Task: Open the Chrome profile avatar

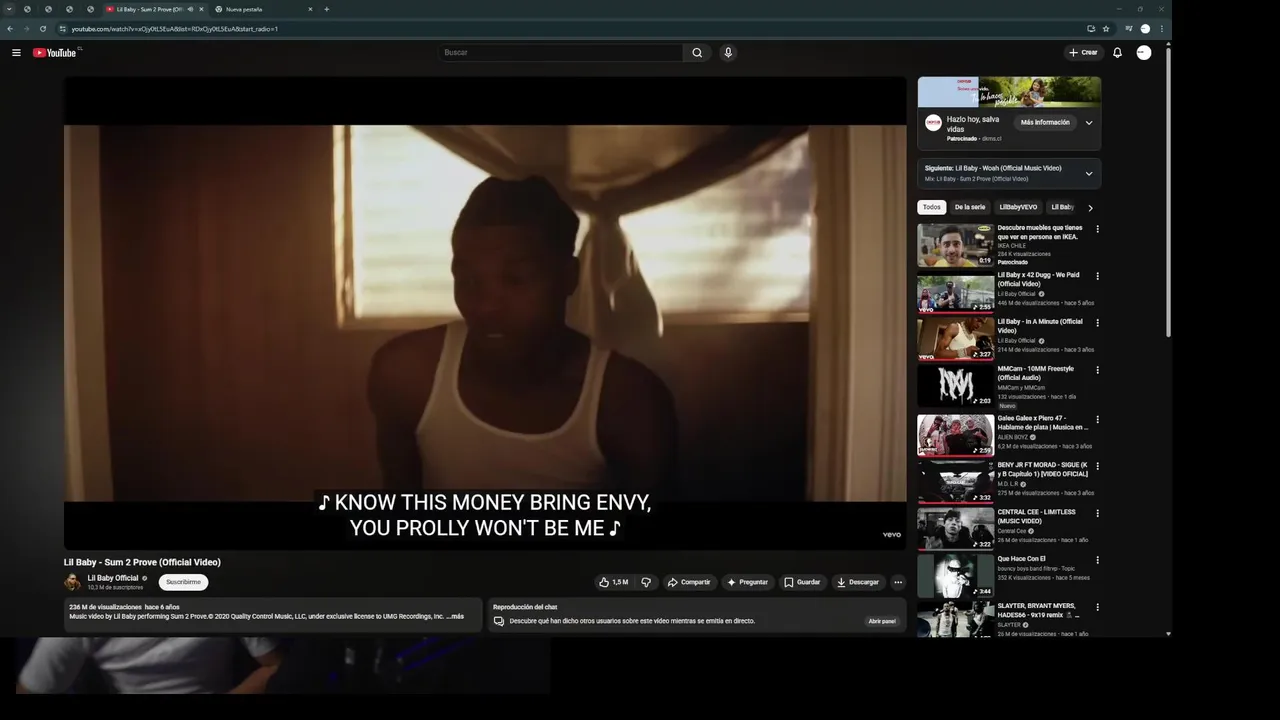Action: coord(1145,29)
